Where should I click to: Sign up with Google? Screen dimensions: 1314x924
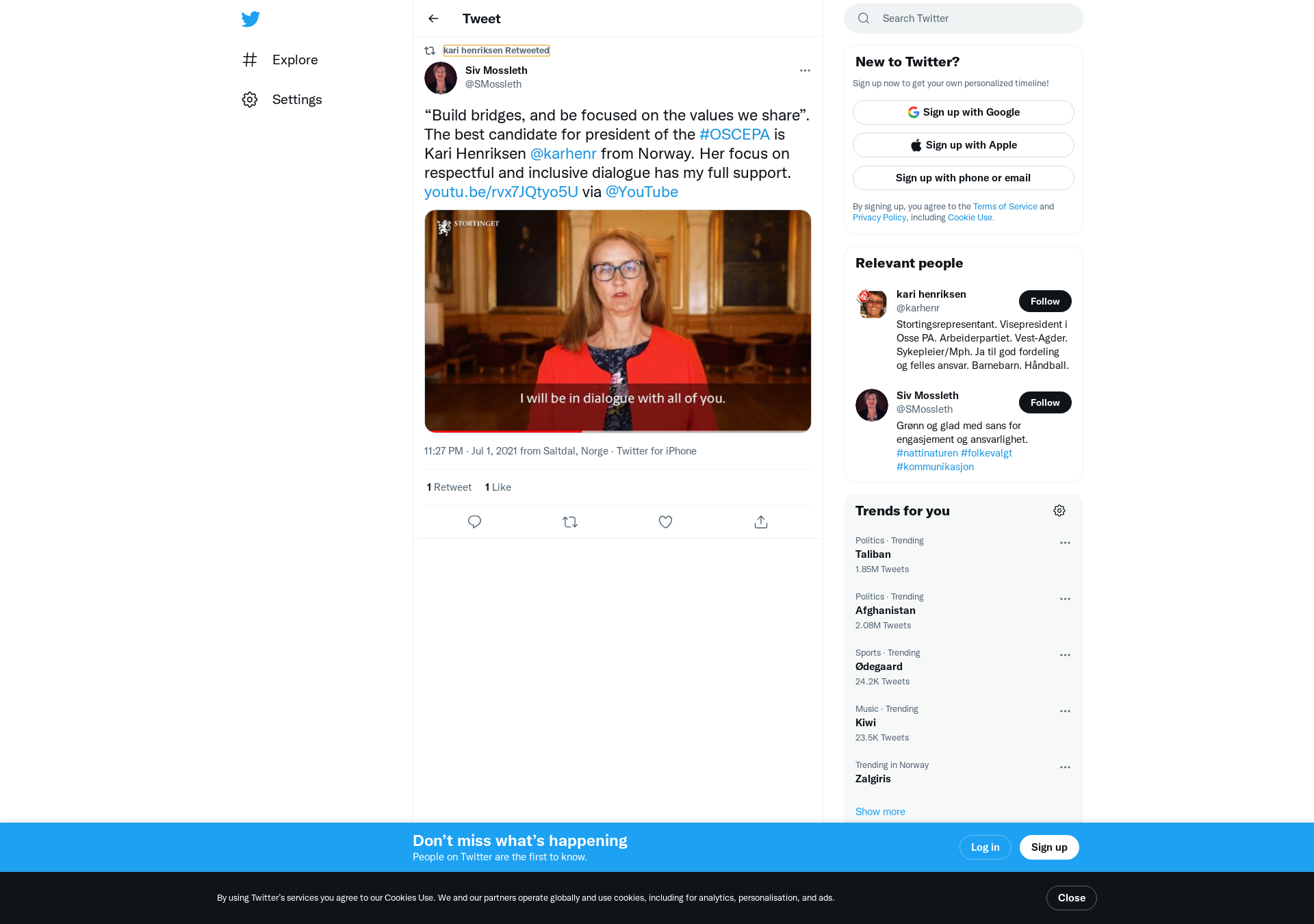coord(963,112)
